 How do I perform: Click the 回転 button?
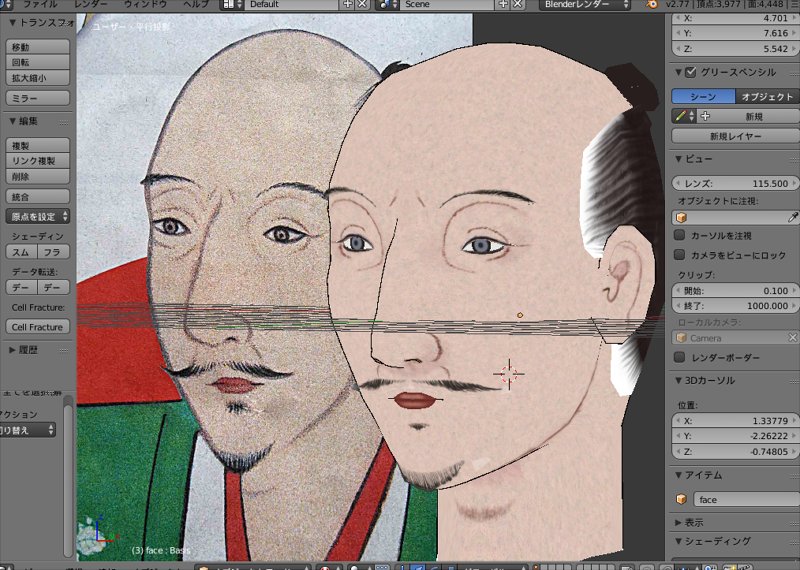[38, 62]
